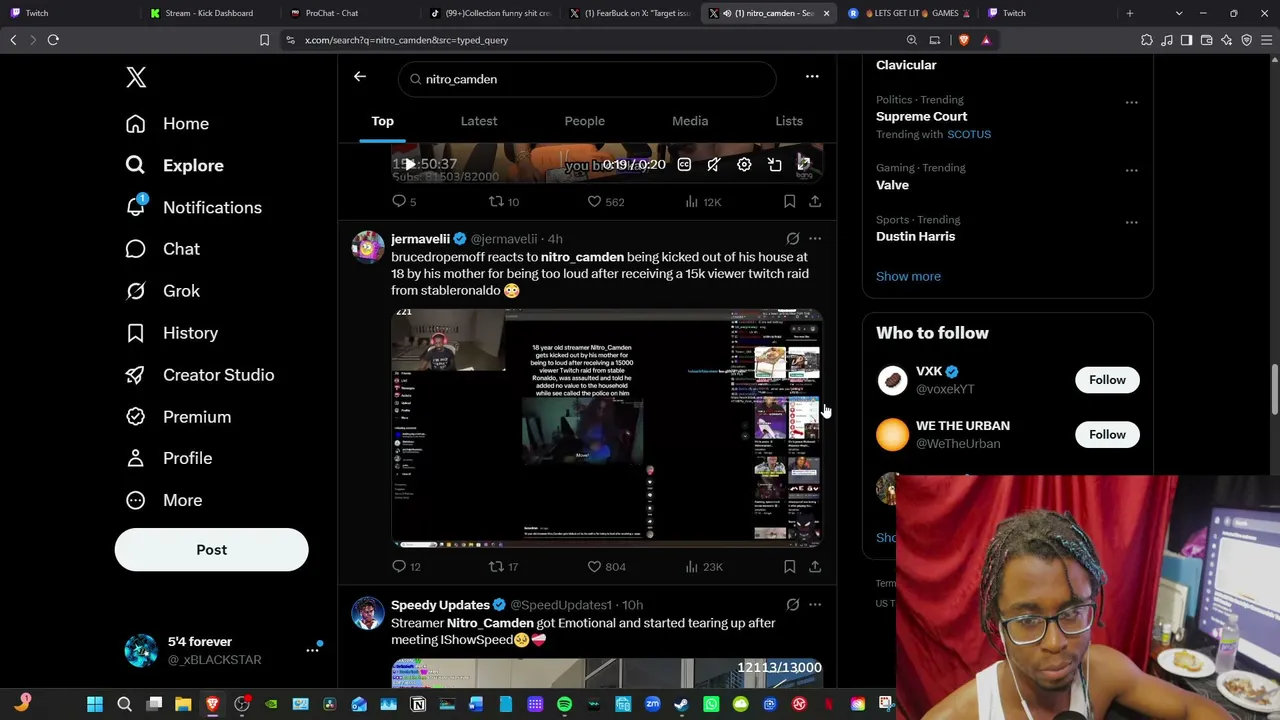The height and width of the screenshot is (720, 1280).
Task: Bookmark the post with 562 likes
Action: (789, 202)
